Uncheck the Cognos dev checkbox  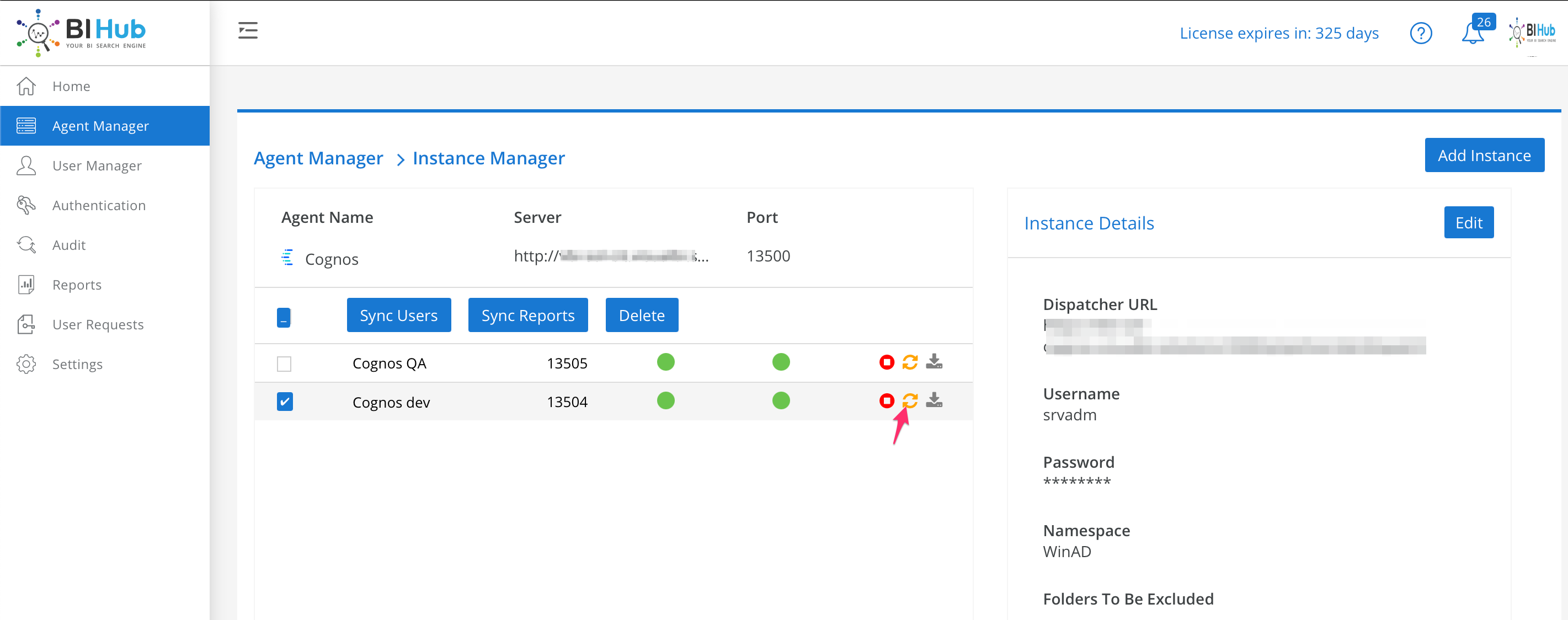tap(285, 402)
